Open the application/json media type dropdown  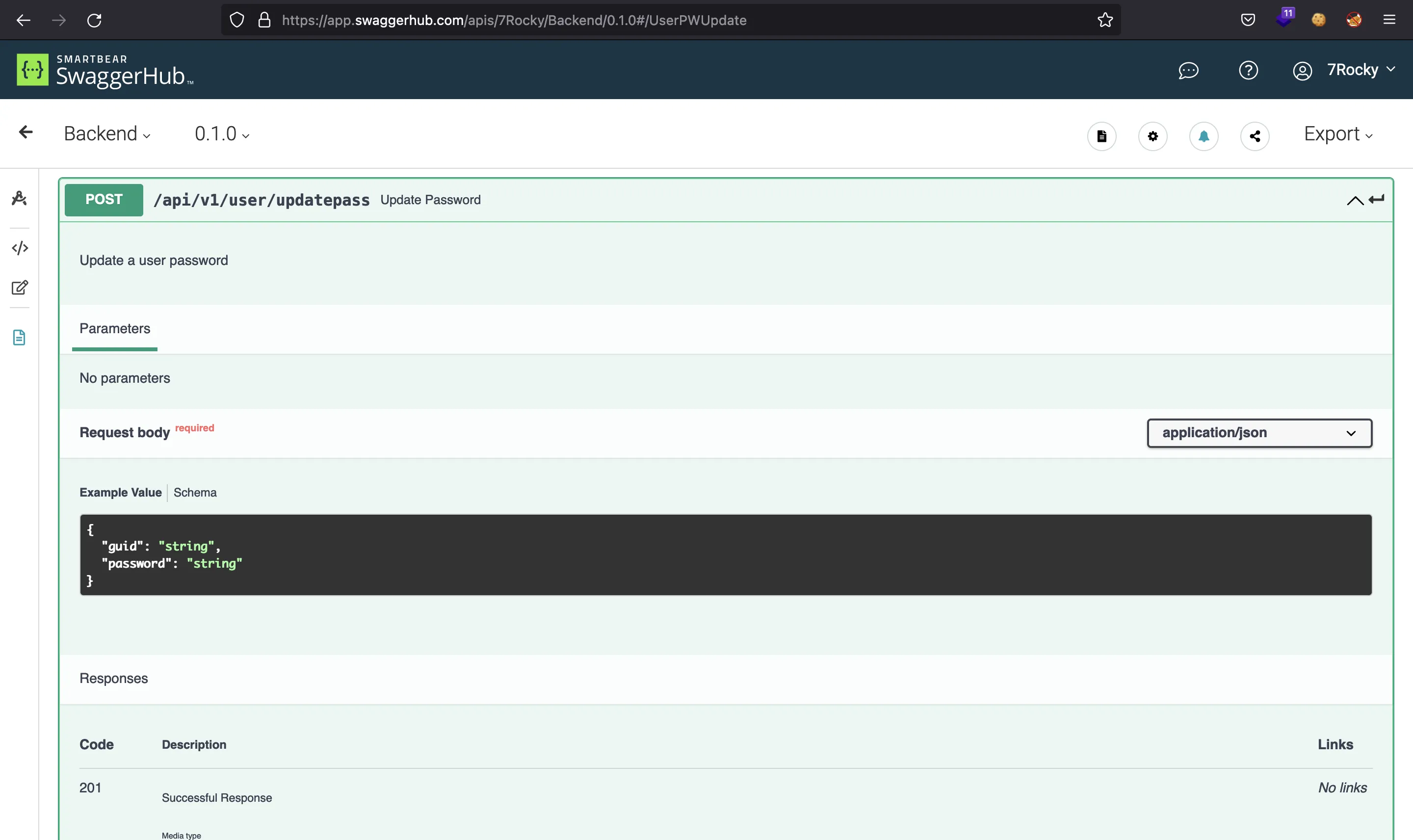[1259, 433]
